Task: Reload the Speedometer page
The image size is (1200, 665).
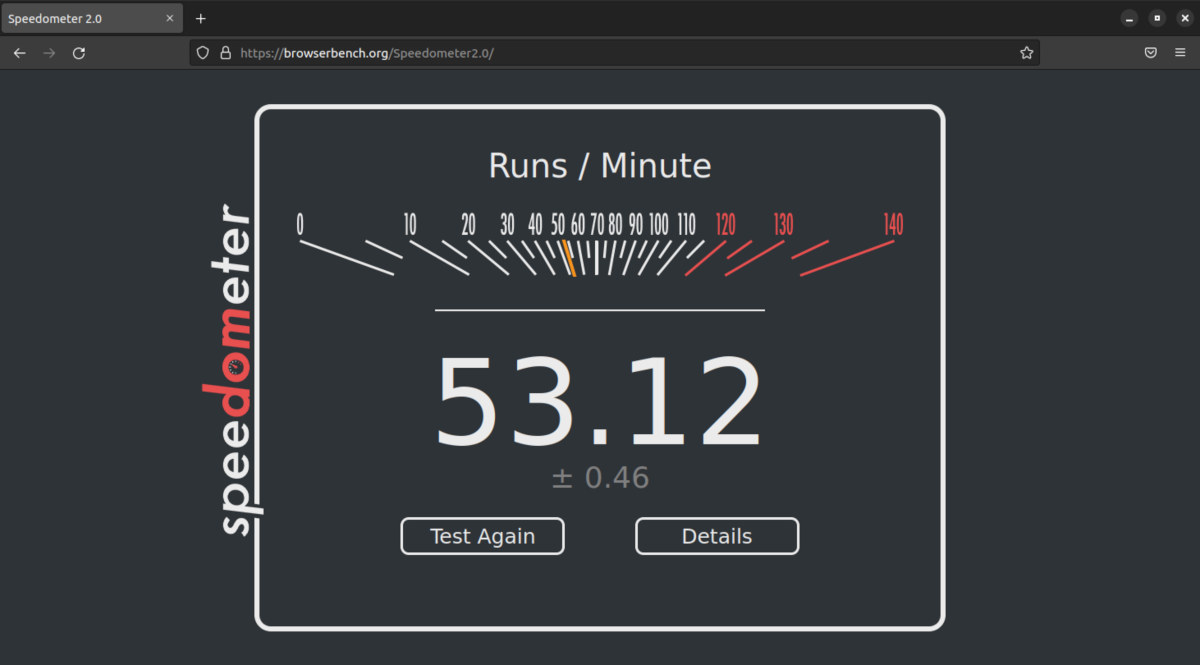Action: point(79,53)
